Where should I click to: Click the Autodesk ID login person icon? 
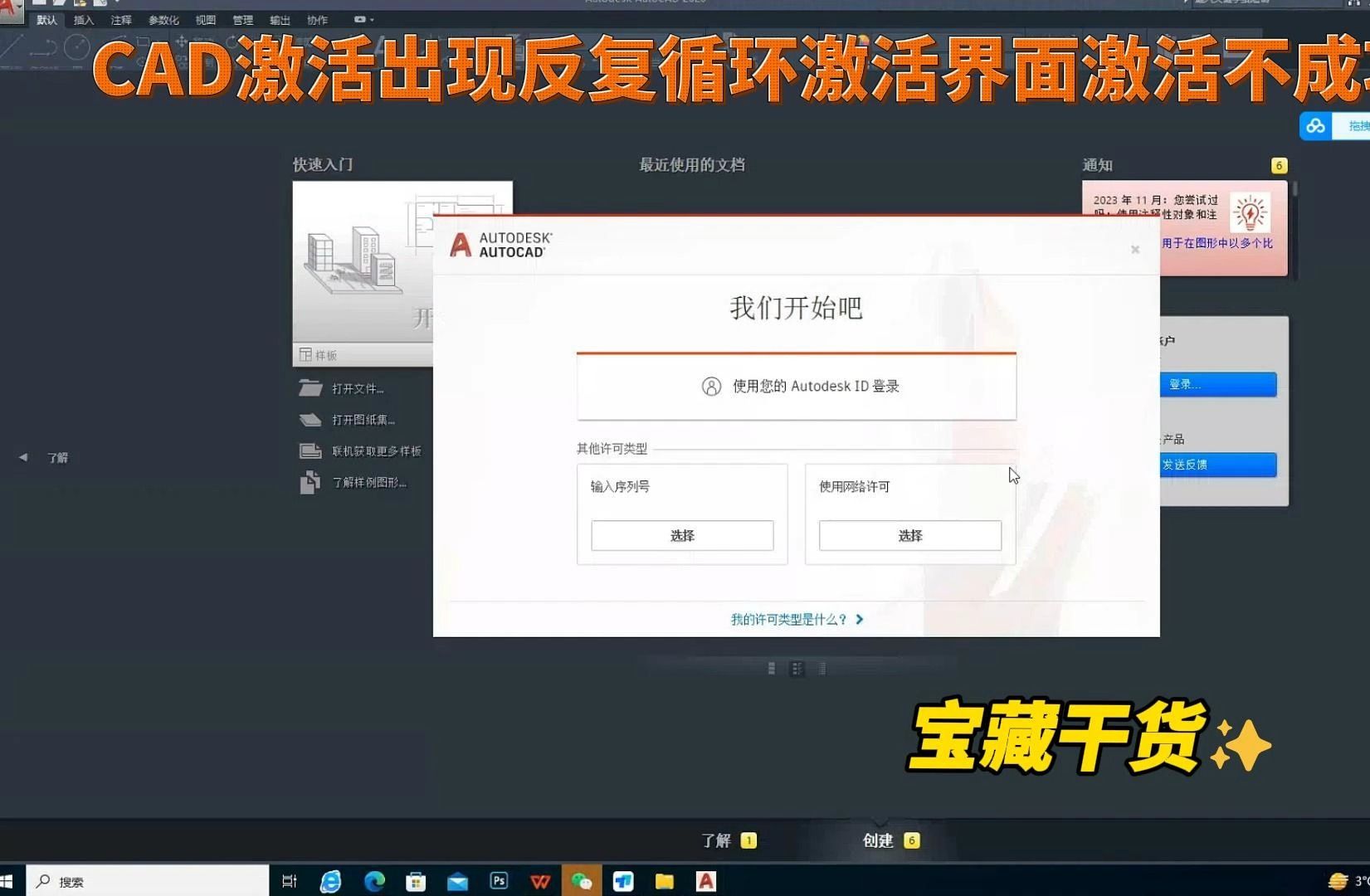click(x=710, y=386)
